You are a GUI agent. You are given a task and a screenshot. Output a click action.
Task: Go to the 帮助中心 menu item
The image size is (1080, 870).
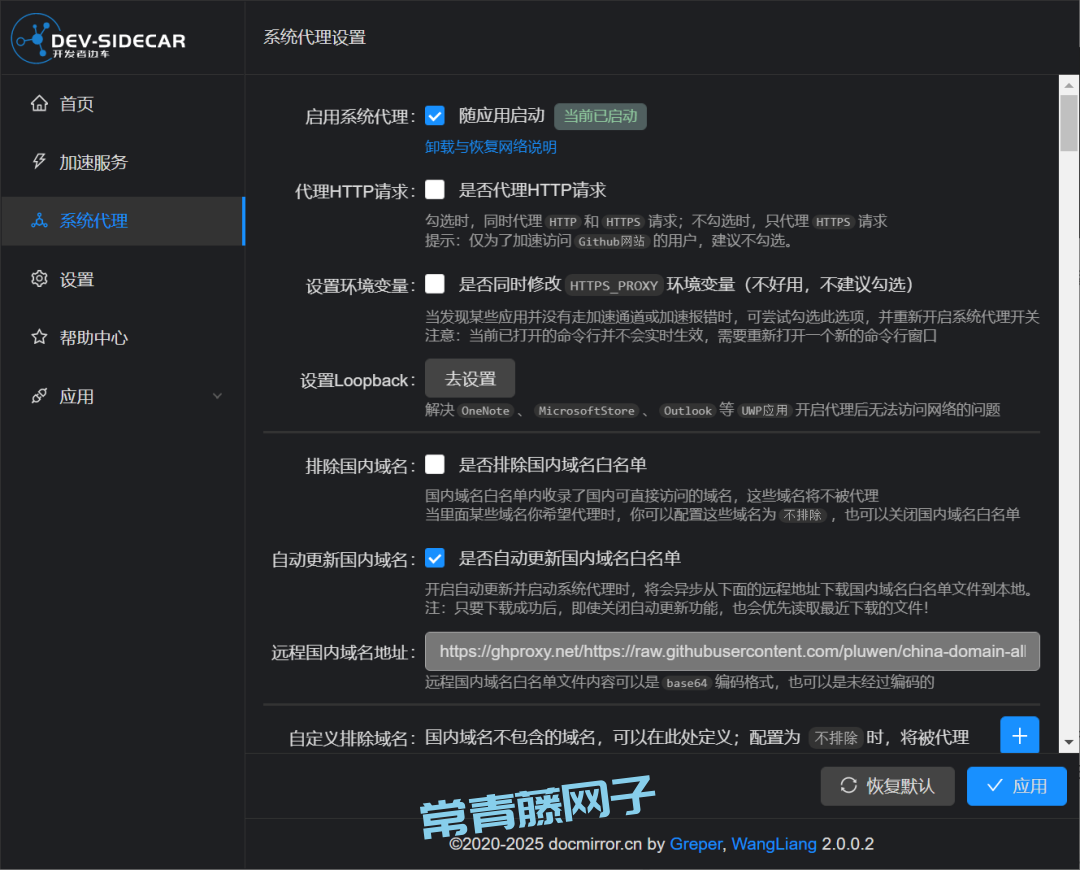94,338
